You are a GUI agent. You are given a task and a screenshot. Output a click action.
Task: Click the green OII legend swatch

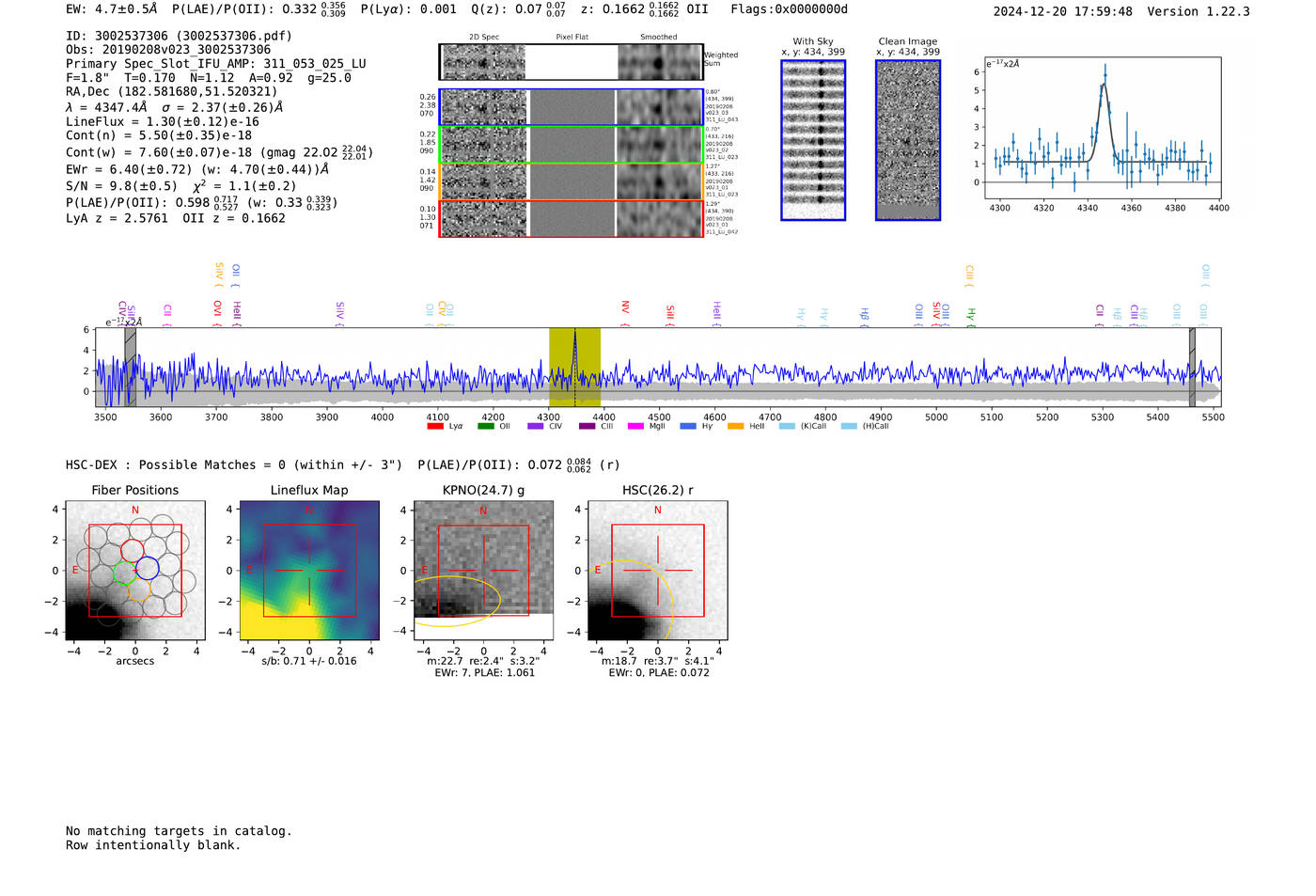pyautogui.click(x=485, y=426)
